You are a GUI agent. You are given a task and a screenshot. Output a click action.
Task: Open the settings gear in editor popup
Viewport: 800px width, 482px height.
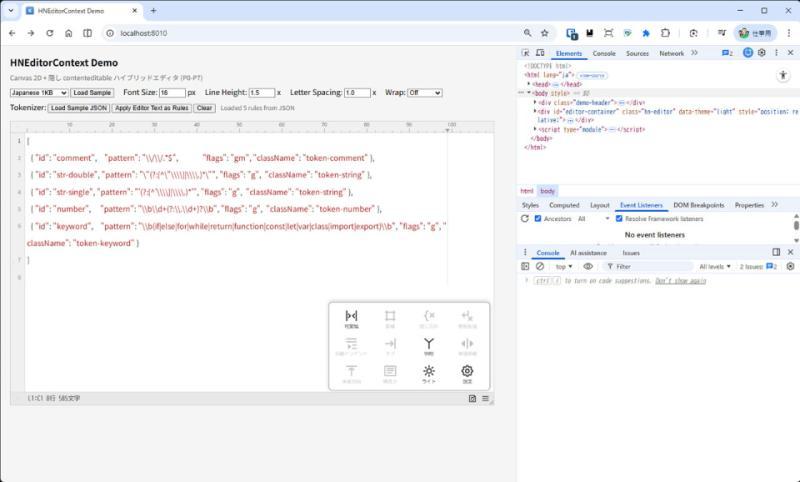pos(467,371)
